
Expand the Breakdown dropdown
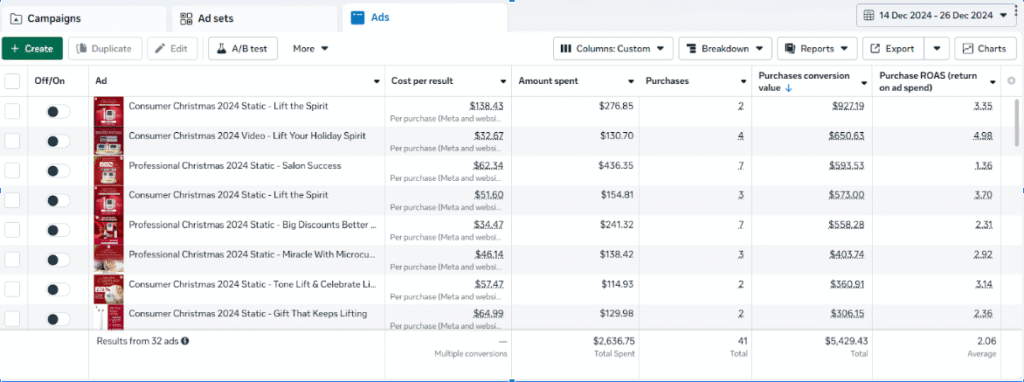click(726, 48)
